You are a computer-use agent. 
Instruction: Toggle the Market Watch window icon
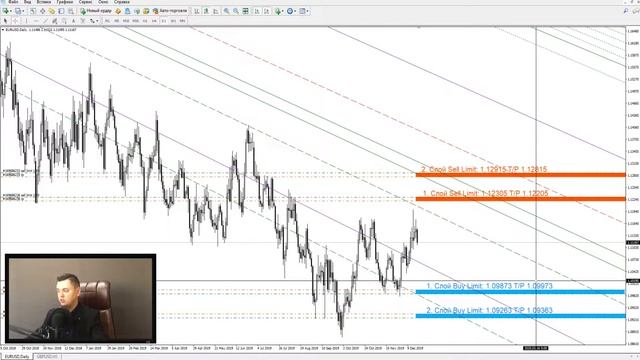(x=33, y=11)
